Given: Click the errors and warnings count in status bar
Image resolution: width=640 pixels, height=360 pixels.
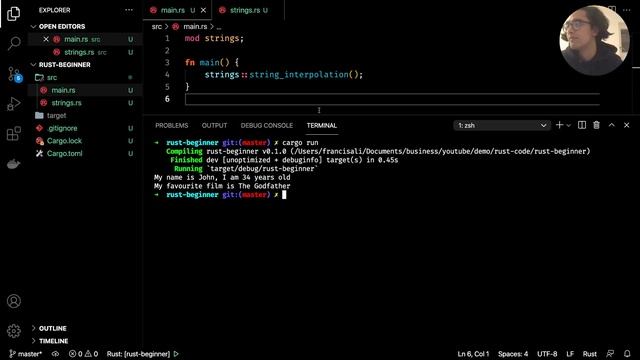Looking at the screenshot, I should (x=83, y=354).
